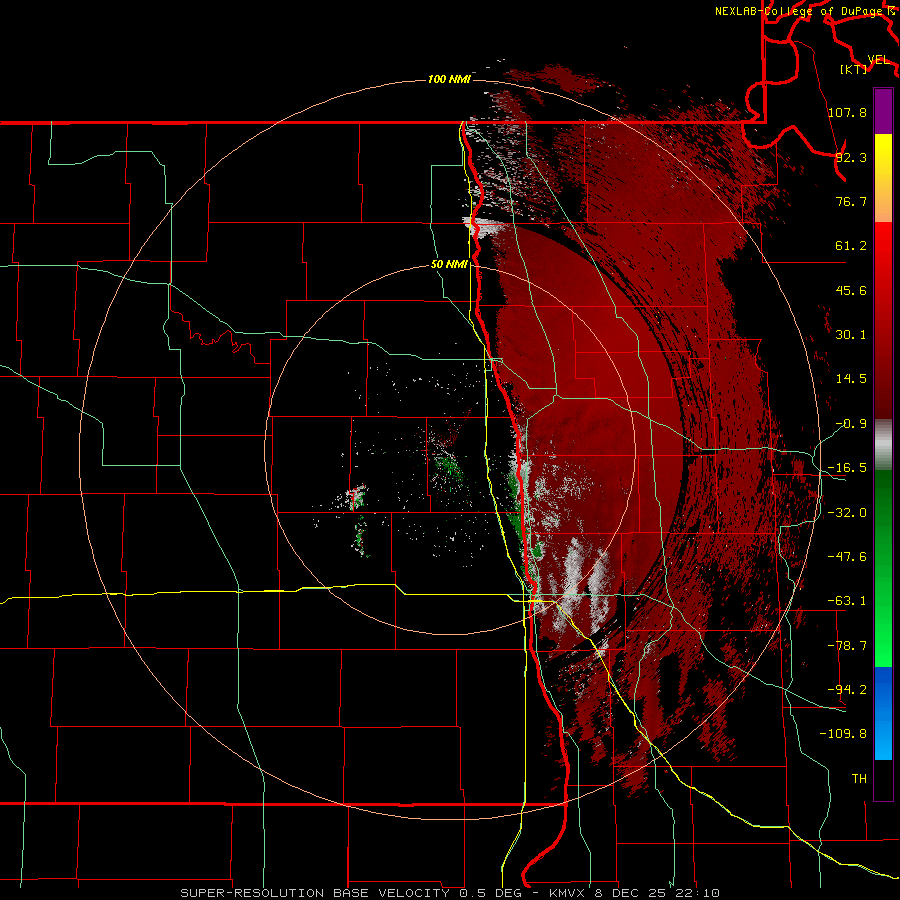This screenshot has width=900, height=900.
Task: Click the 92.3 velocity scale value
Action: tap(851, 157)
